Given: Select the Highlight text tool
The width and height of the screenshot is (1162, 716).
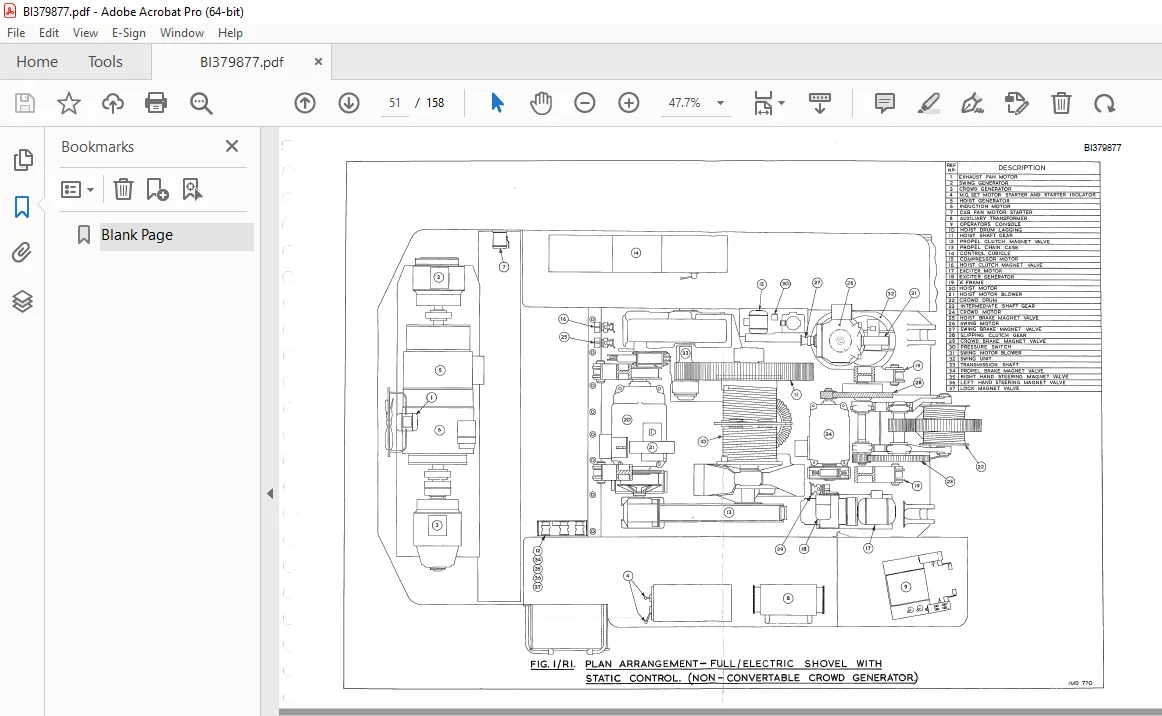Looking at the screenshot, I should tap(928, 103).
